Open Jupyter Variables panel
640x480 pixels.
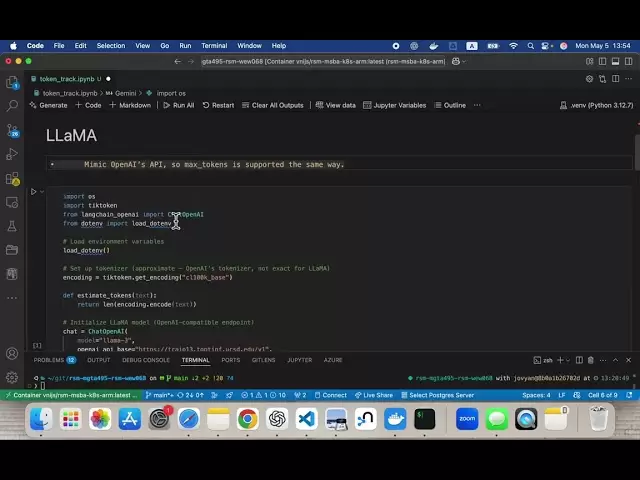tap(395, 105)
